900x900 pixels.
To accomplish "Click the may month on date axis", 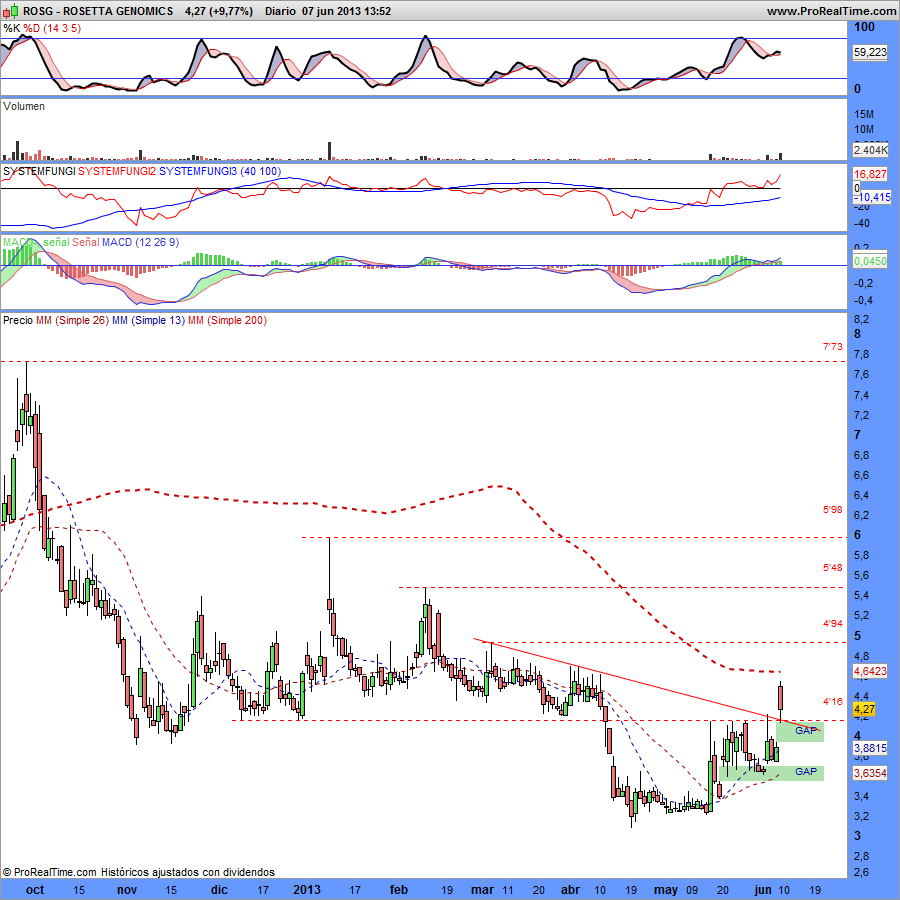I will click(x=666, y=890).
